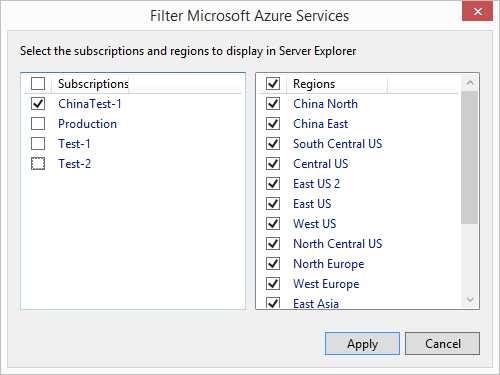Image resolution: width=500 pixels, height=375 pixels.
Task: Click the Regions list scroll-down arrow
Action: (x=470, y=300)
